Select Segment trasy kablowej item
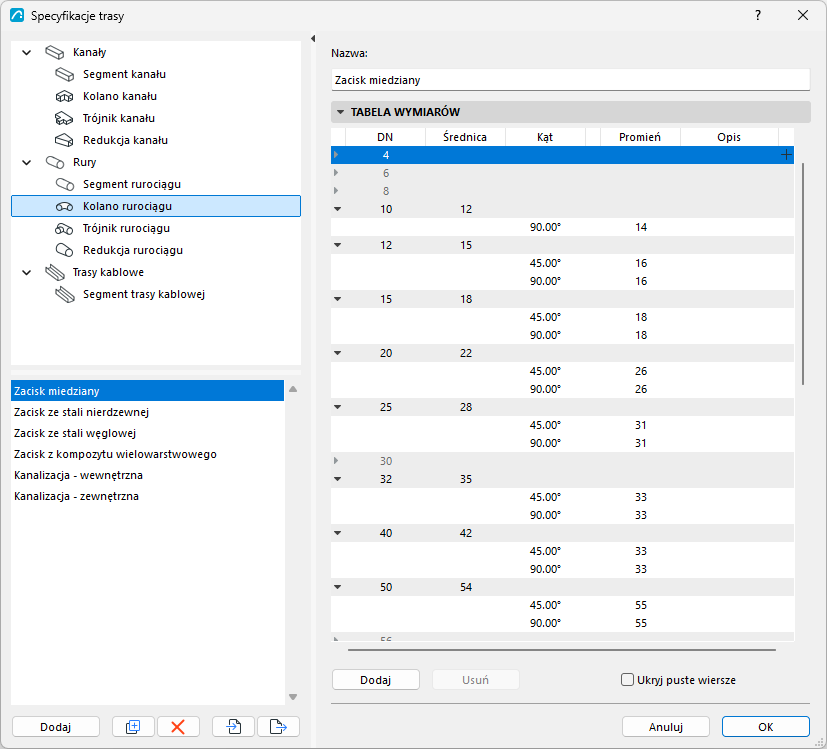Viewport: 827px width, 749px height. click(x=143, y=294)
